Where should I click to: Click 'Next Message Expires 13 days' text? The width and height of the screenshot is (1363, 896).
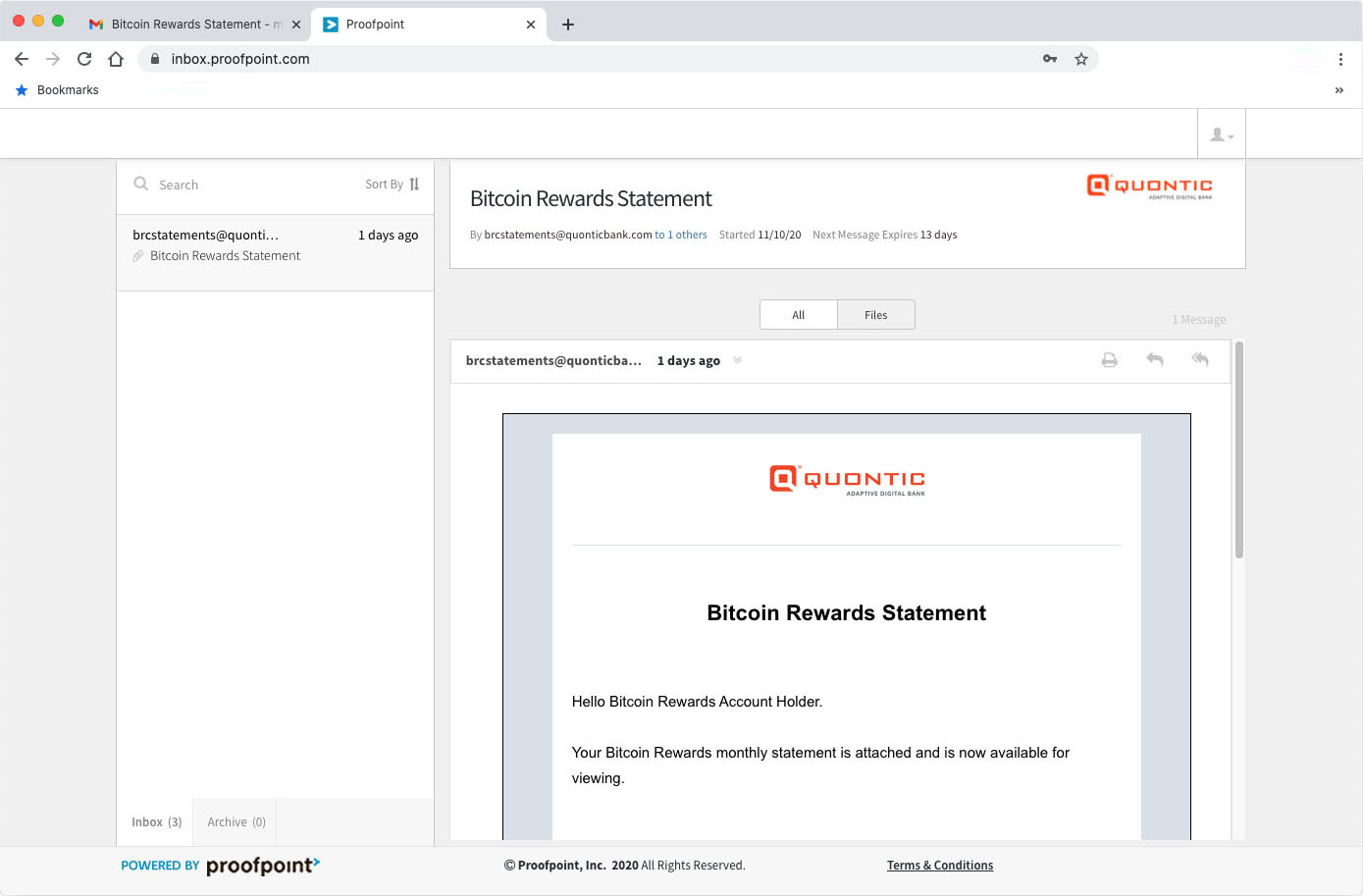(884, 235)
